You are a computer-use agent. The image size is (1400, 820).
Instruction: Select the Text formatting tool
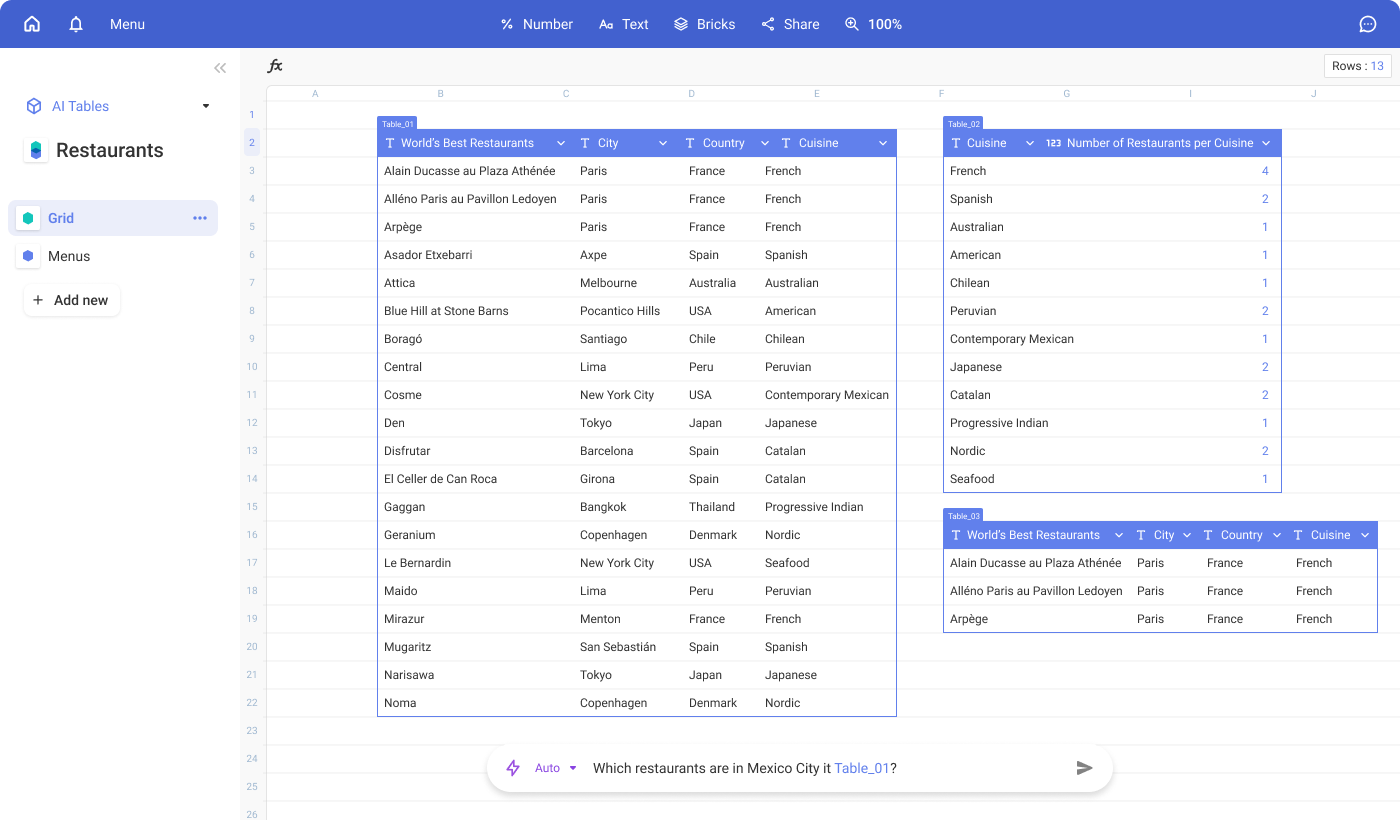click(623, 24)
